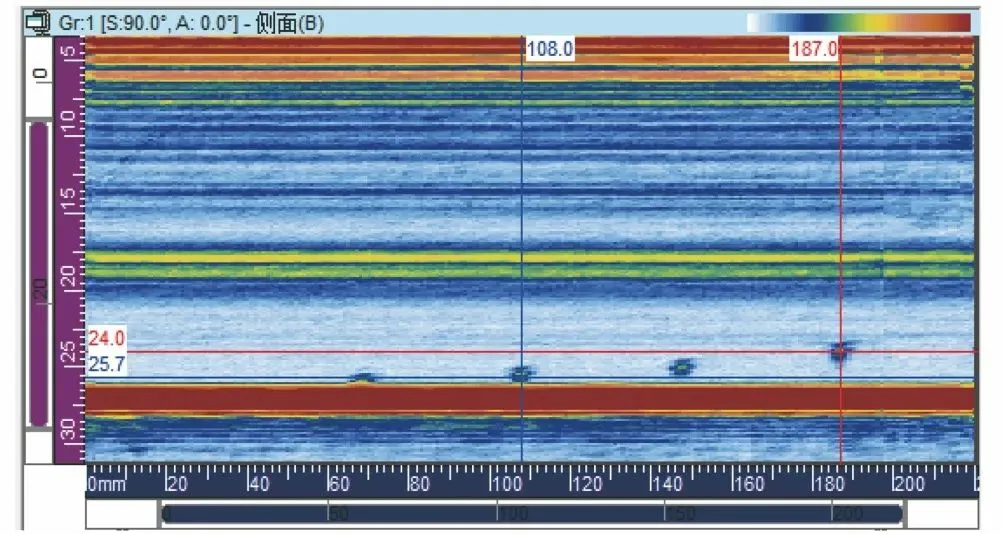Image resolution: width=1002 pixels, height=534 pixels.
Task: Click the blue horizontal cursor label 25.7
Action: coord(106,365)
